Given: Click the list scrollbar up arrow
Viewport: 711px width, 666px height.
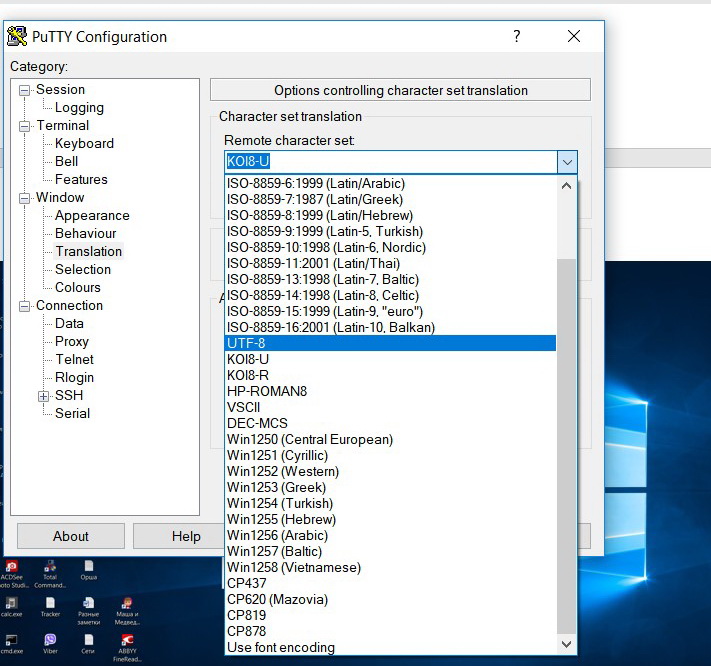Looking at the screenshot, I should 566,185.
